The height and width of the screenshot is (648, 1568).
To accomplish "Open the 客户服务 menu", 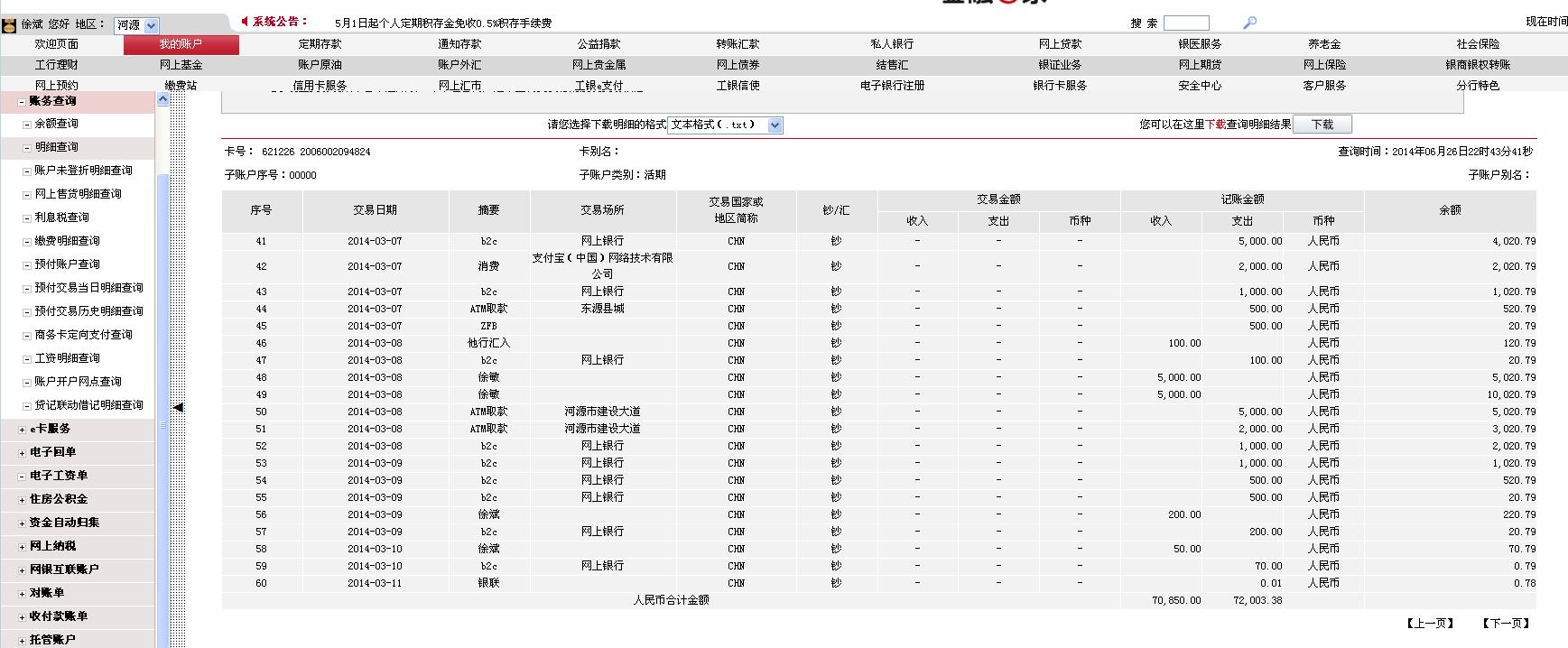I will 1325,86.
